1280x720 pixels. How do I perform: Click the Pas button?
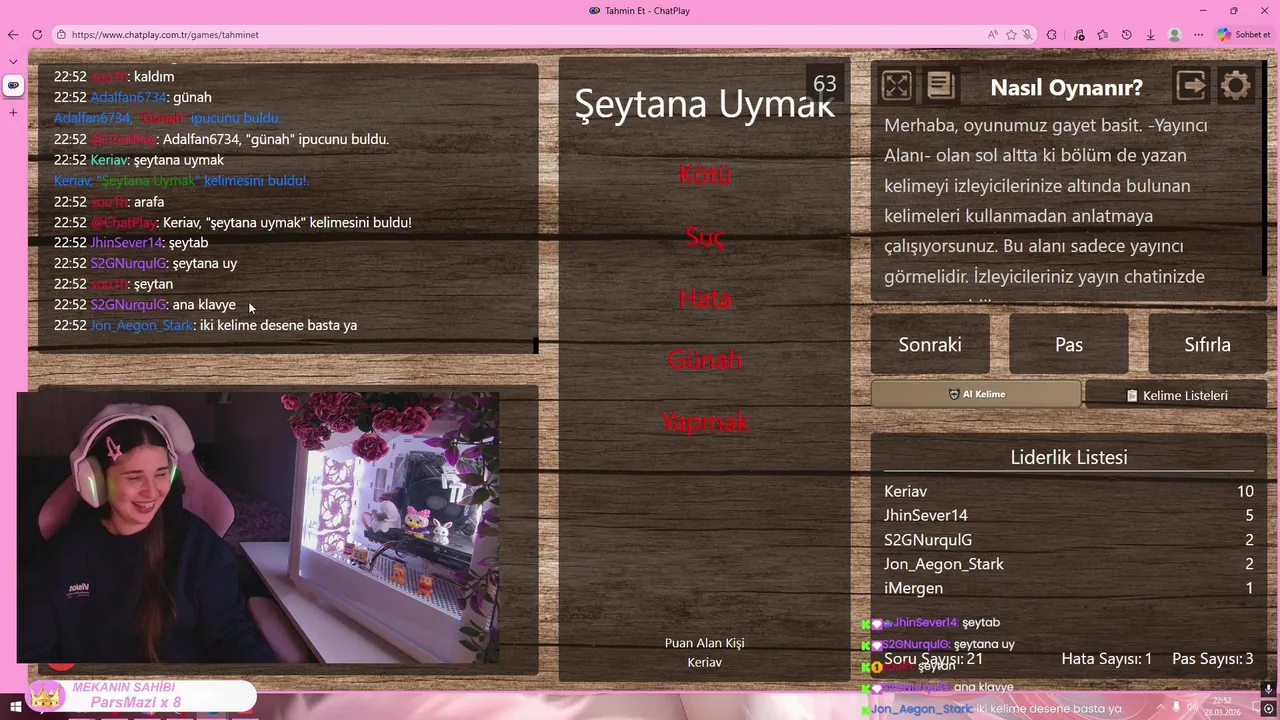(x=1069, y=344)
